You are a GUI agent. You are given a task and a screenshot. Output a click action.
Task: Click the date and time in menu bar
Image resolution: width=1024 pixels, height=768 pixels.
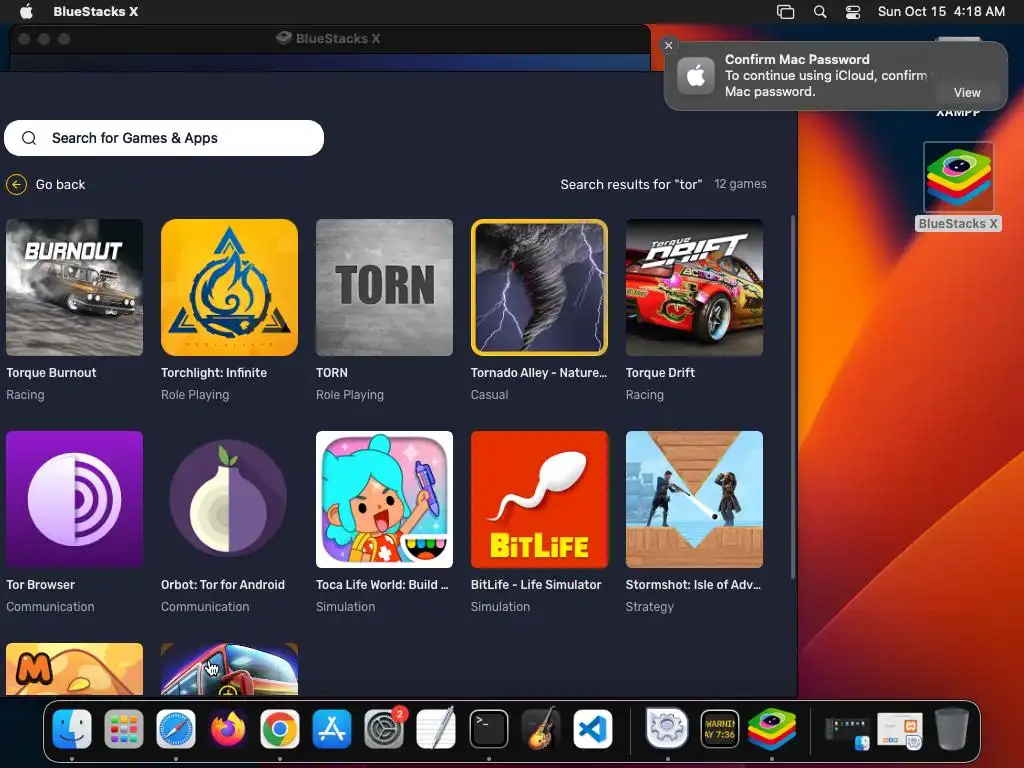coord(941,12)
